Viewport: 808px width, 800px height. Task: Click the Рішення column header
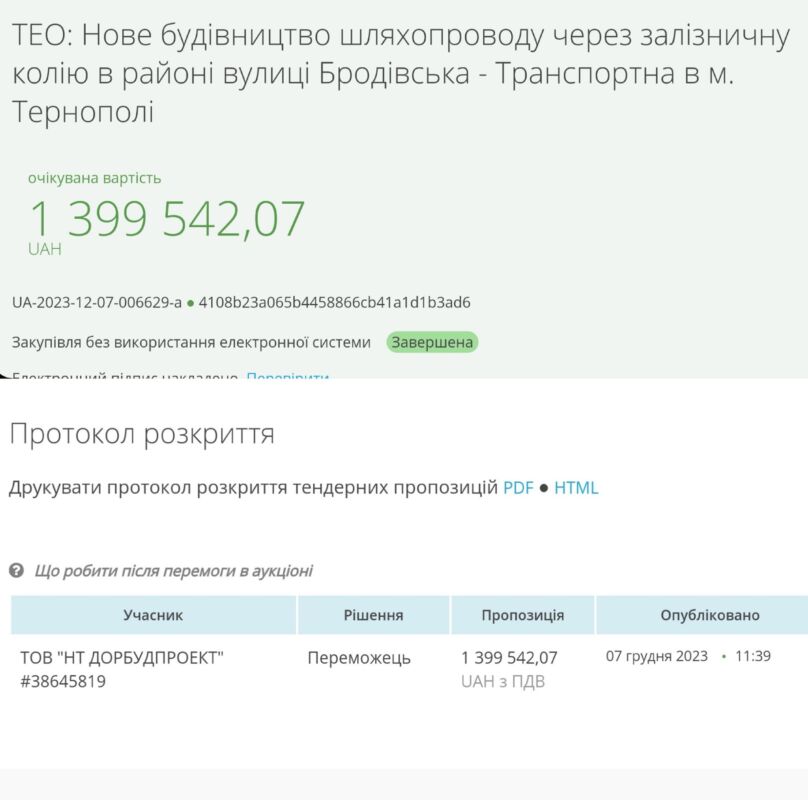tap(374, 615)
